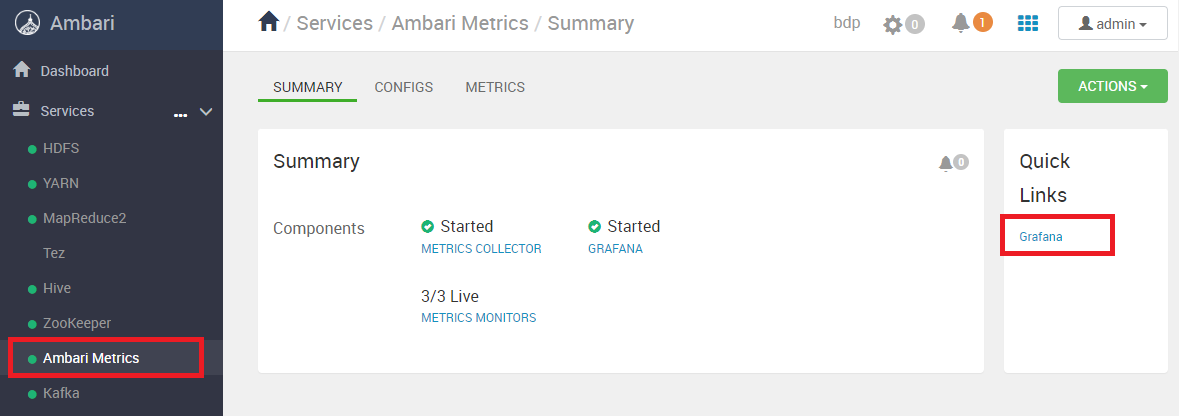Click the Ambari logo icon
The image size is (1179, 416).
[27, 23]
